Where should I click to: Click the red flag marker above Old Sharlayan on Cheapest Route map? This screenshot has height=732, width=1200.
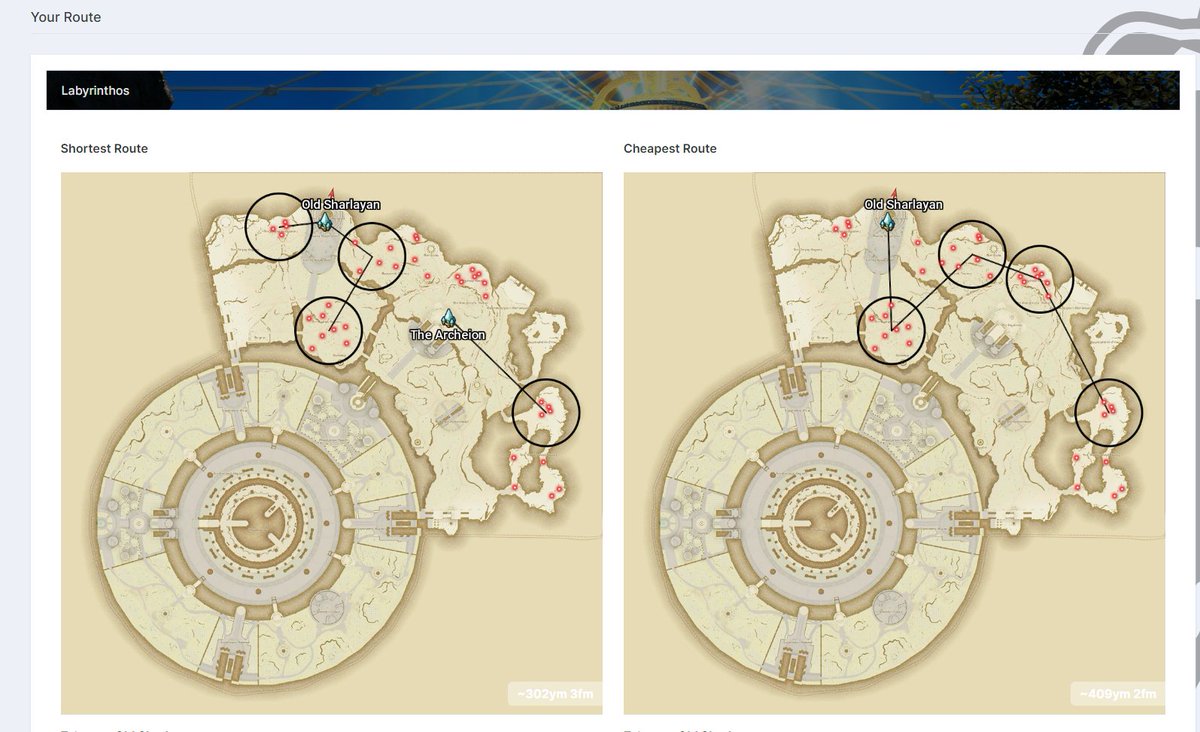[895, 192]
